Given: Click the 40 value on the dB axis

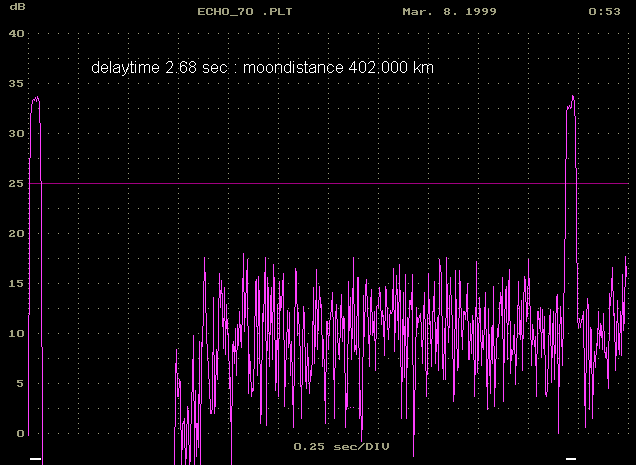Looking at the screenshot, I should tap(14, 33).
